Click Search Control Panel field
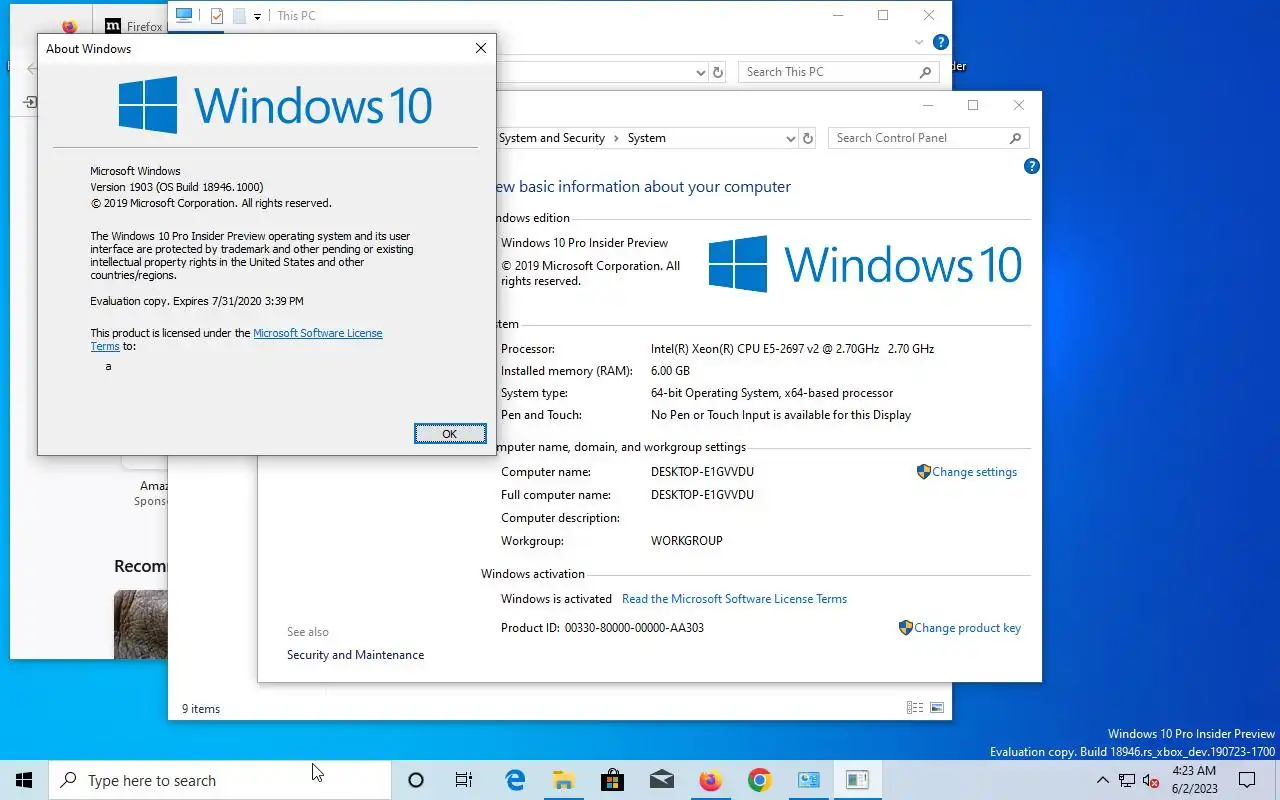 928,138
